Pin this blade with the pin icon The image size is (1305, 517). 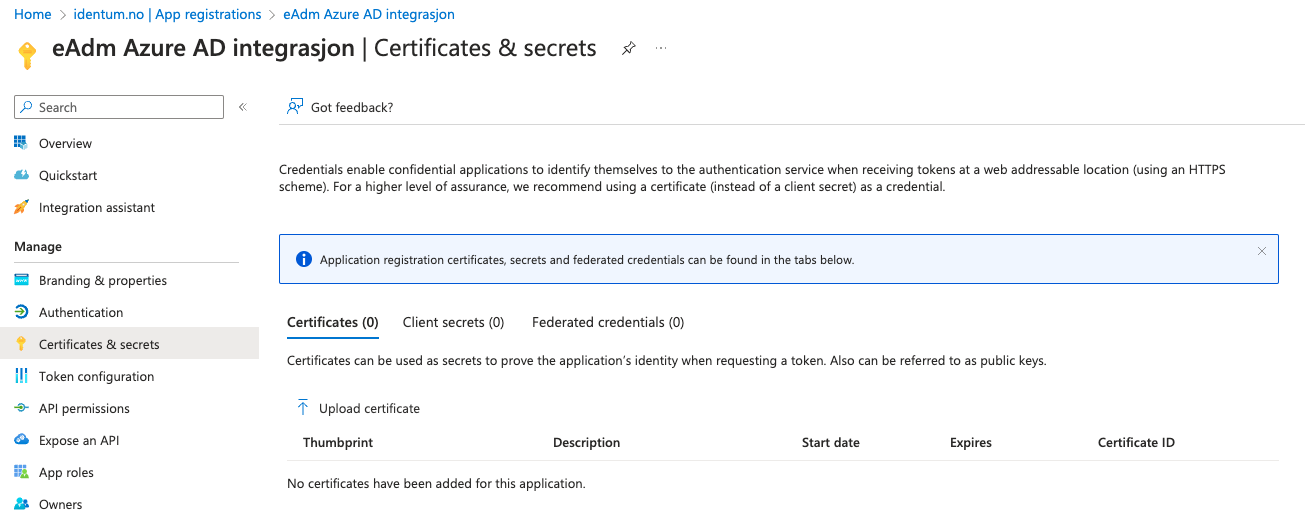pos(628,48)
